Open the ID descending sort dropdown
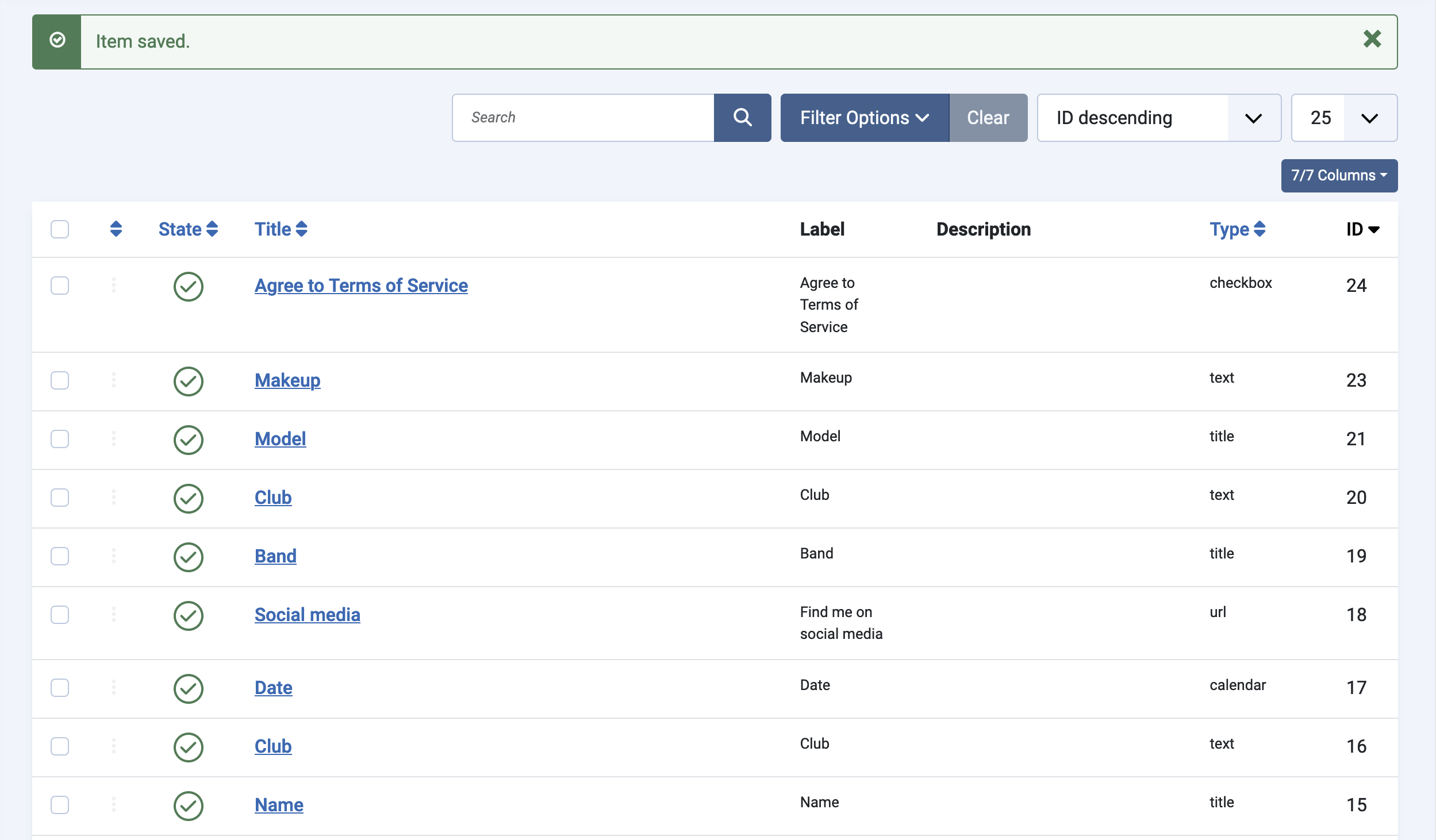 [x=1159, y=118]
